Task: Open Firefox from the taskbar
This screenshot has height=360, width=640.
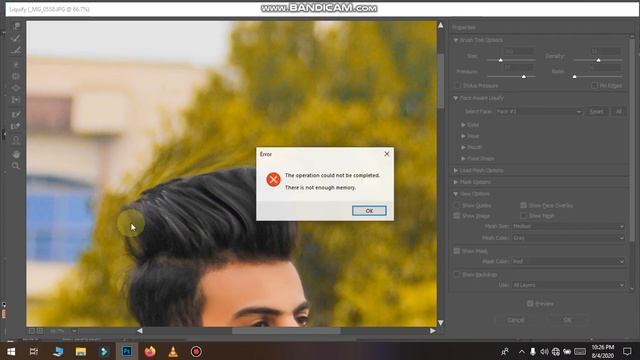Action: (x=150, y=351)
